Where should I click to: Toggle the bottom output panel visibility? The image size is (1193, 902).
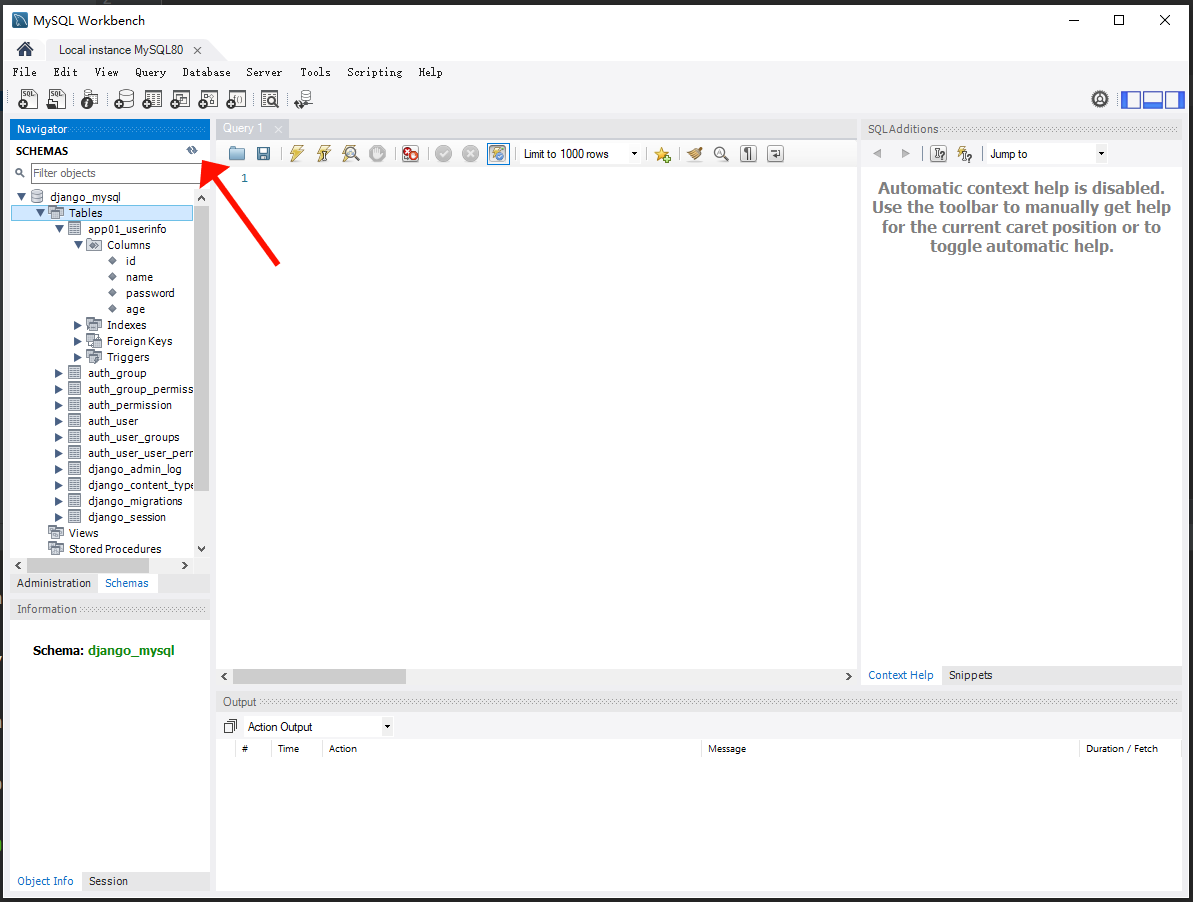(1153, 100)
